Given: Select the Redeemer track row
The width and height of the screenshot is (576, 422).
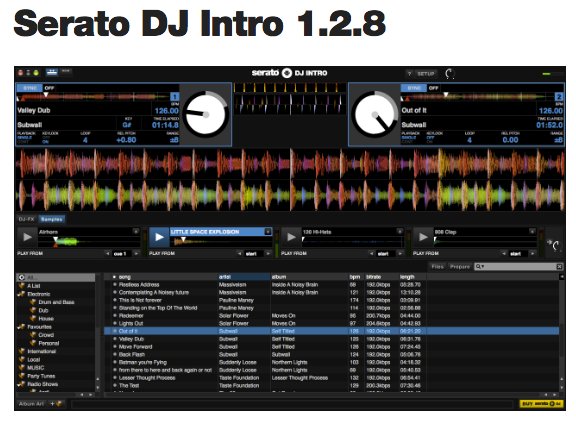Looking at the screenshot, I should tap(331, 315).
